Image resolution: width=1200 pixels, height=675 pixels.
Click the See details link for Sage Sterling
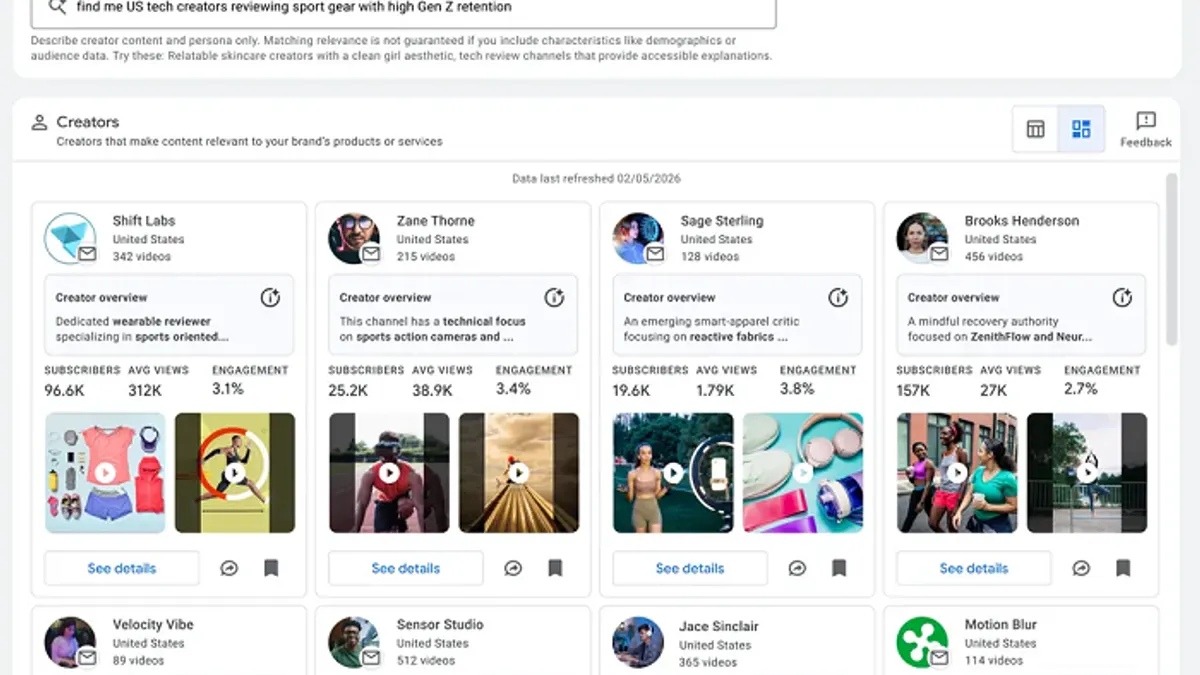click(x=688, y=567)
